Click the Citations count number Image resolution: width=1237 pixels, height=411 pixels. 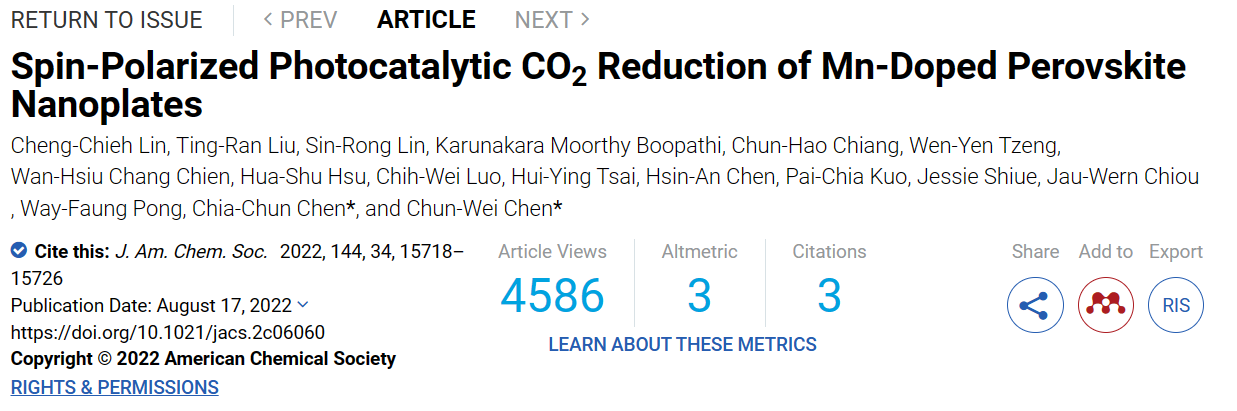tap(829, 296)
